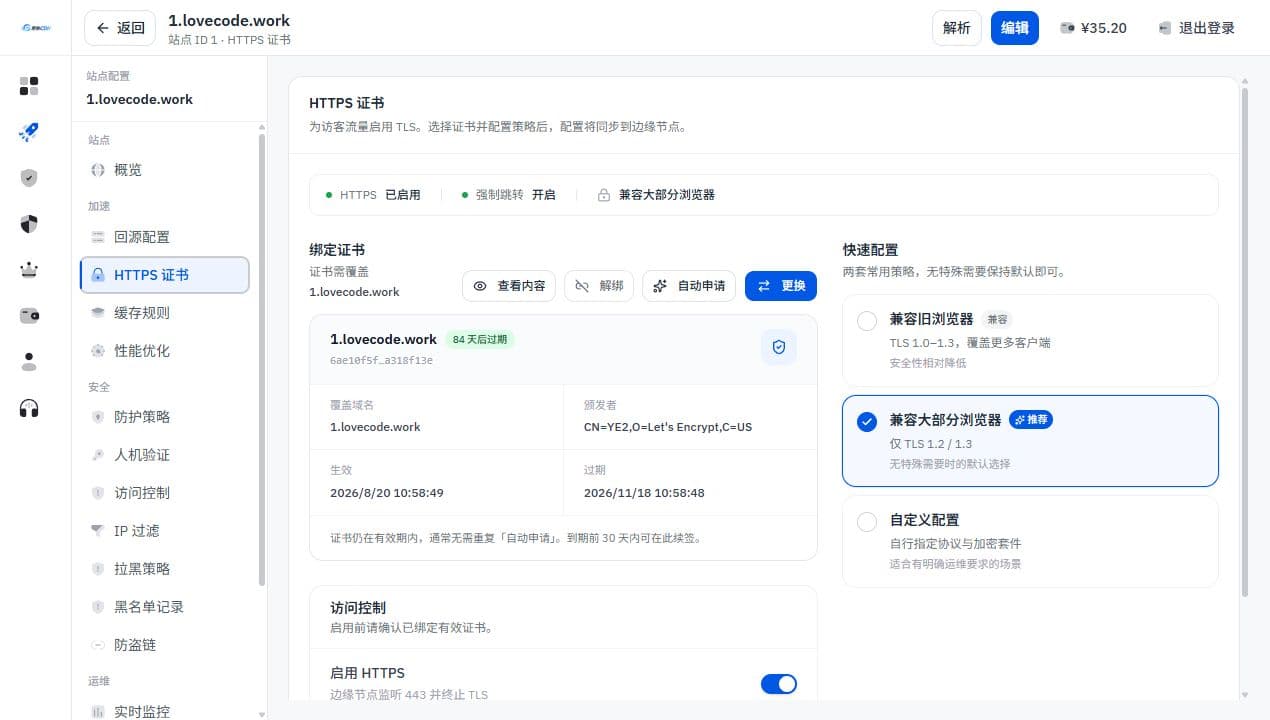Screen dimensions: 1270x720
Task: Open 防护策略 in site sidebar
Action: 164,417
